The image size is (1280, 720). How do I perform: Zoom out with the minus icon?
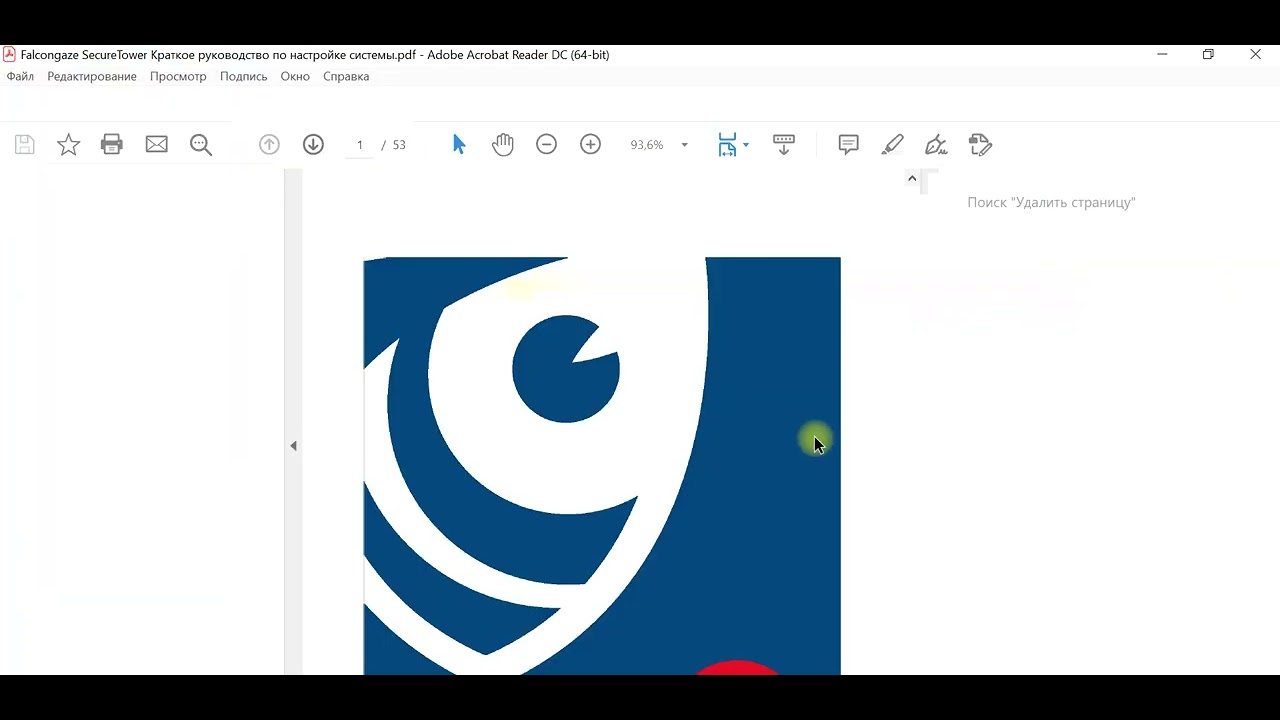tap(546, 145)
